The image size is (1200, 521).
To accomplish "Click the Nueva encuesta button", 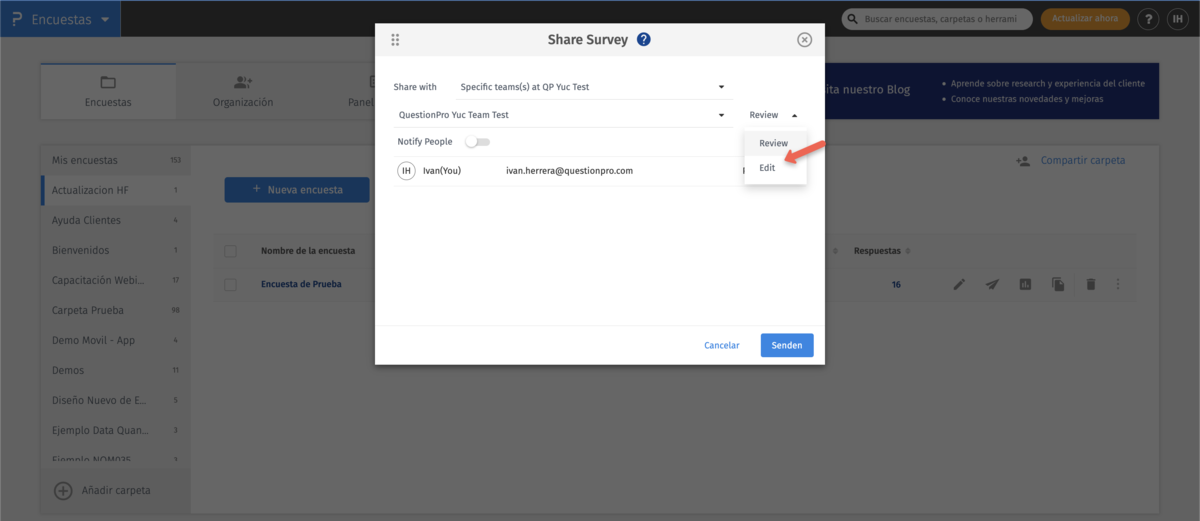I will pos(297,189).
